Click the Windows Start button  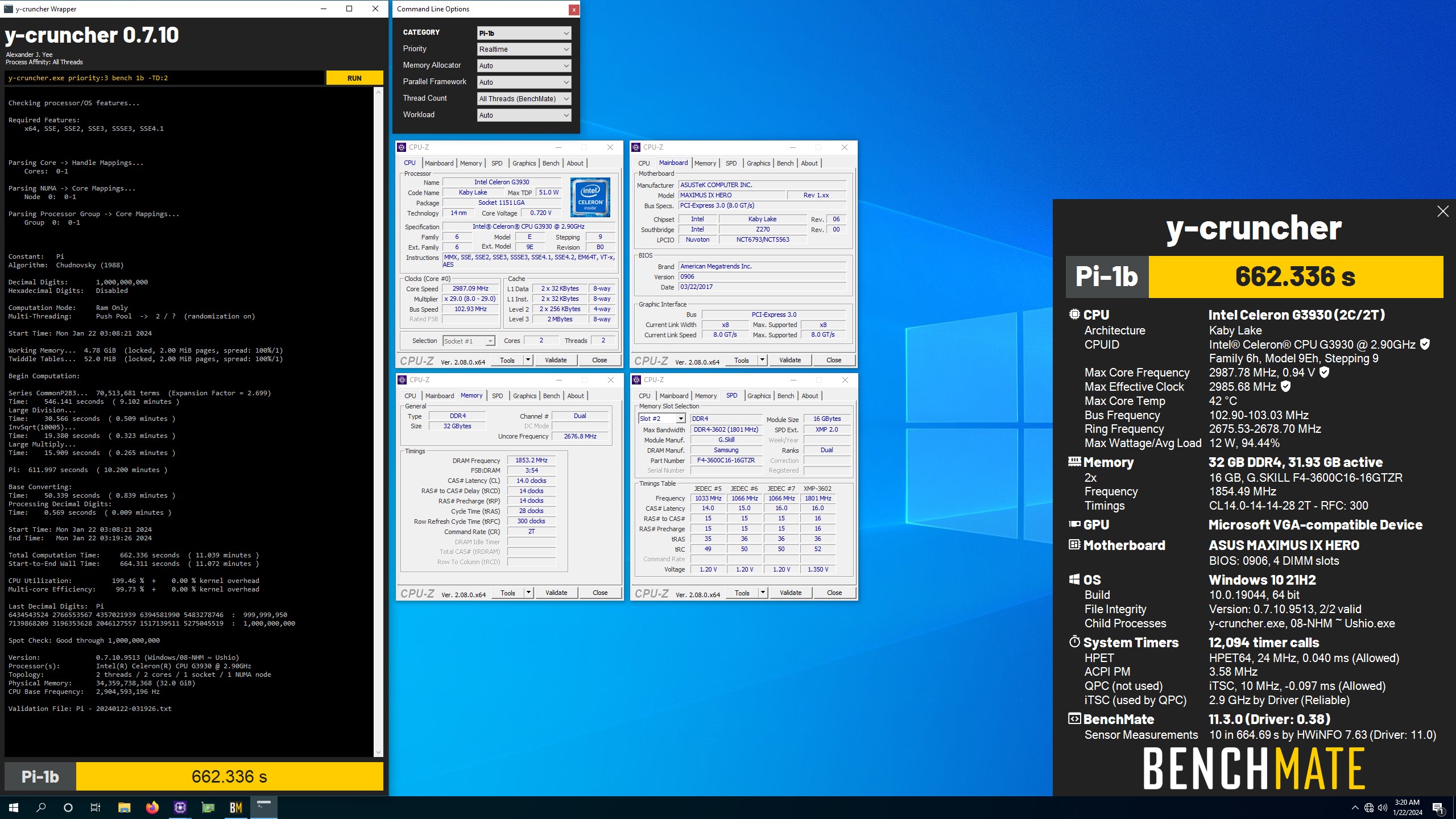click(x=14, y=807)
